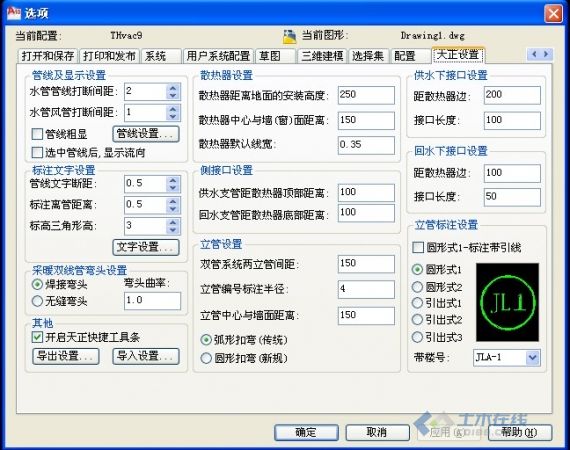570x450 pixels.
Task: Open the 用户系统配置 tab
Action: click(x=218, y=56)
